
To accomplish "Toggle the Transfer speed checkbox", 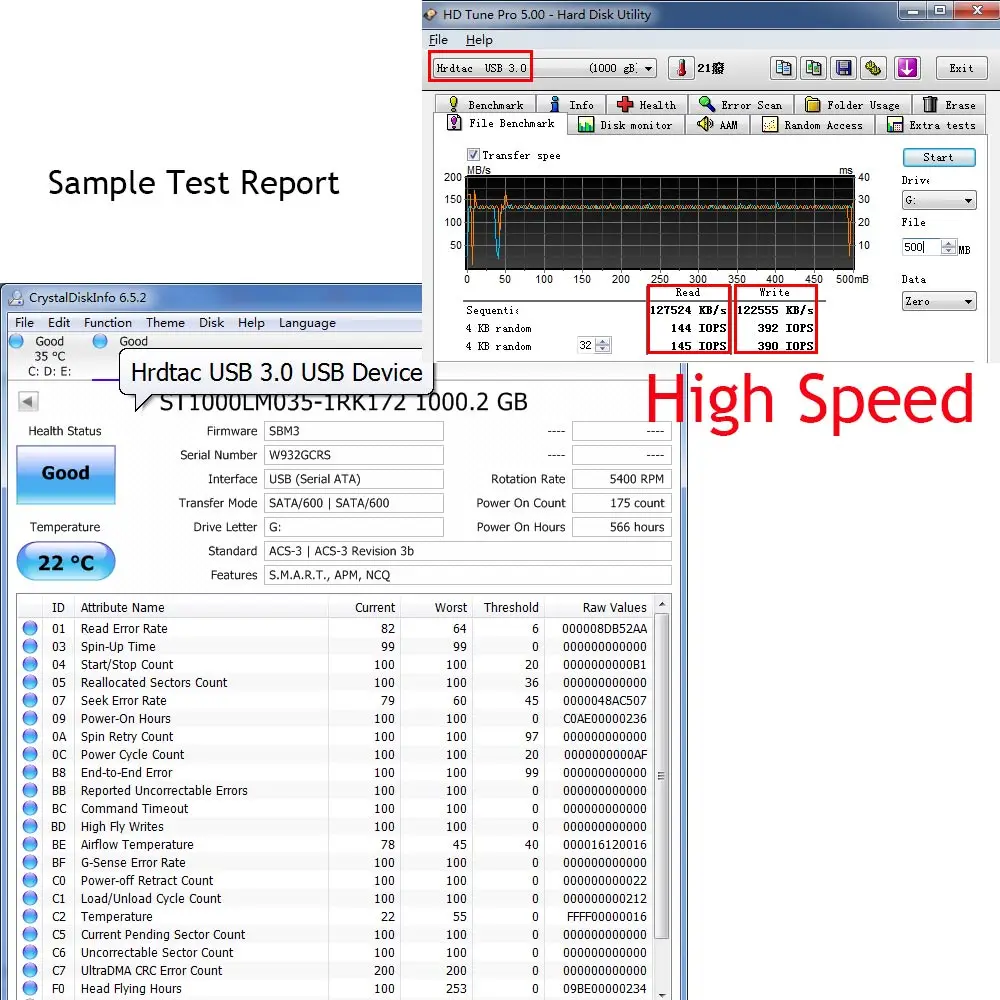I will [473, 154].
